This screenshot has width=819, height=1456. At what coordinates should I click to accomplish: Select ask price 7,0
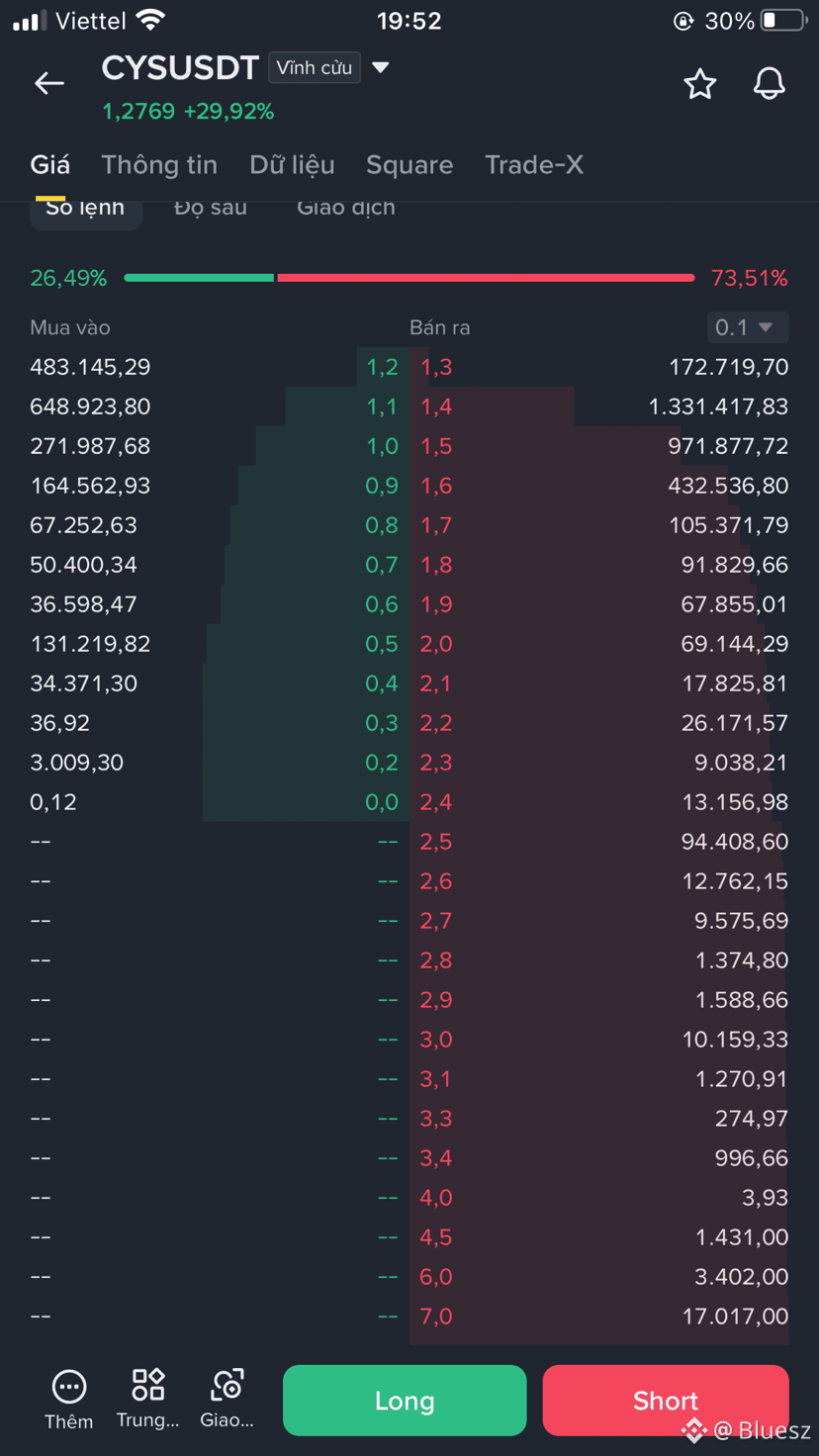(436, 1317)
